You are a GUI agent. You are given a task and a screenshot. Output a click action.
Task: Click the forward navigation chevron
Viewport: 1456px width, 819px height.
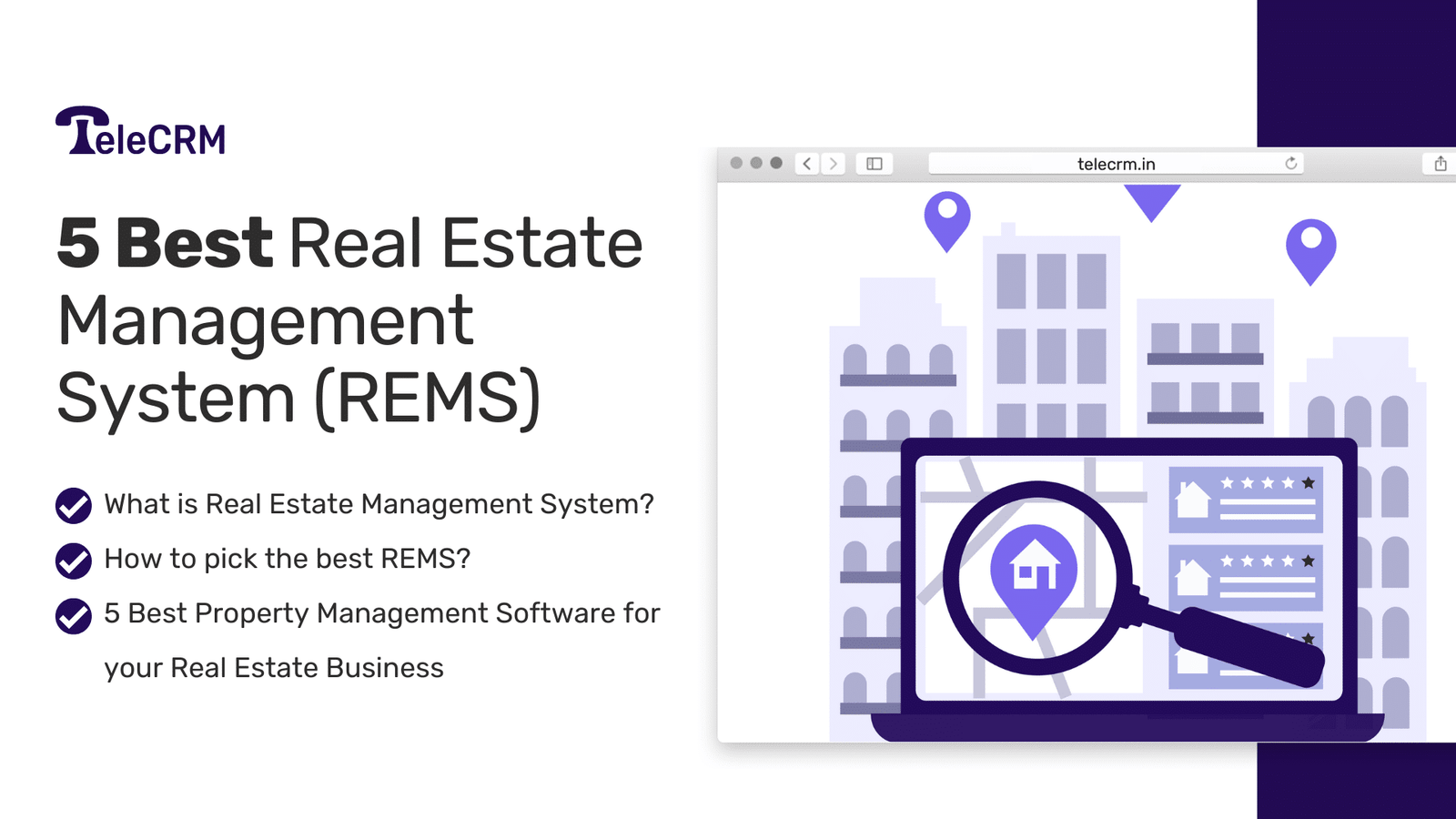[x=834, y=164]
